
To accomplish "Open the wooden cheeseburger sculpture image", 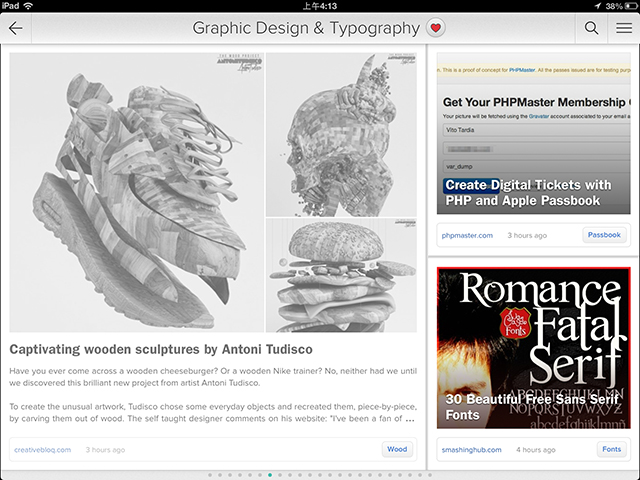I will [341, 276].
